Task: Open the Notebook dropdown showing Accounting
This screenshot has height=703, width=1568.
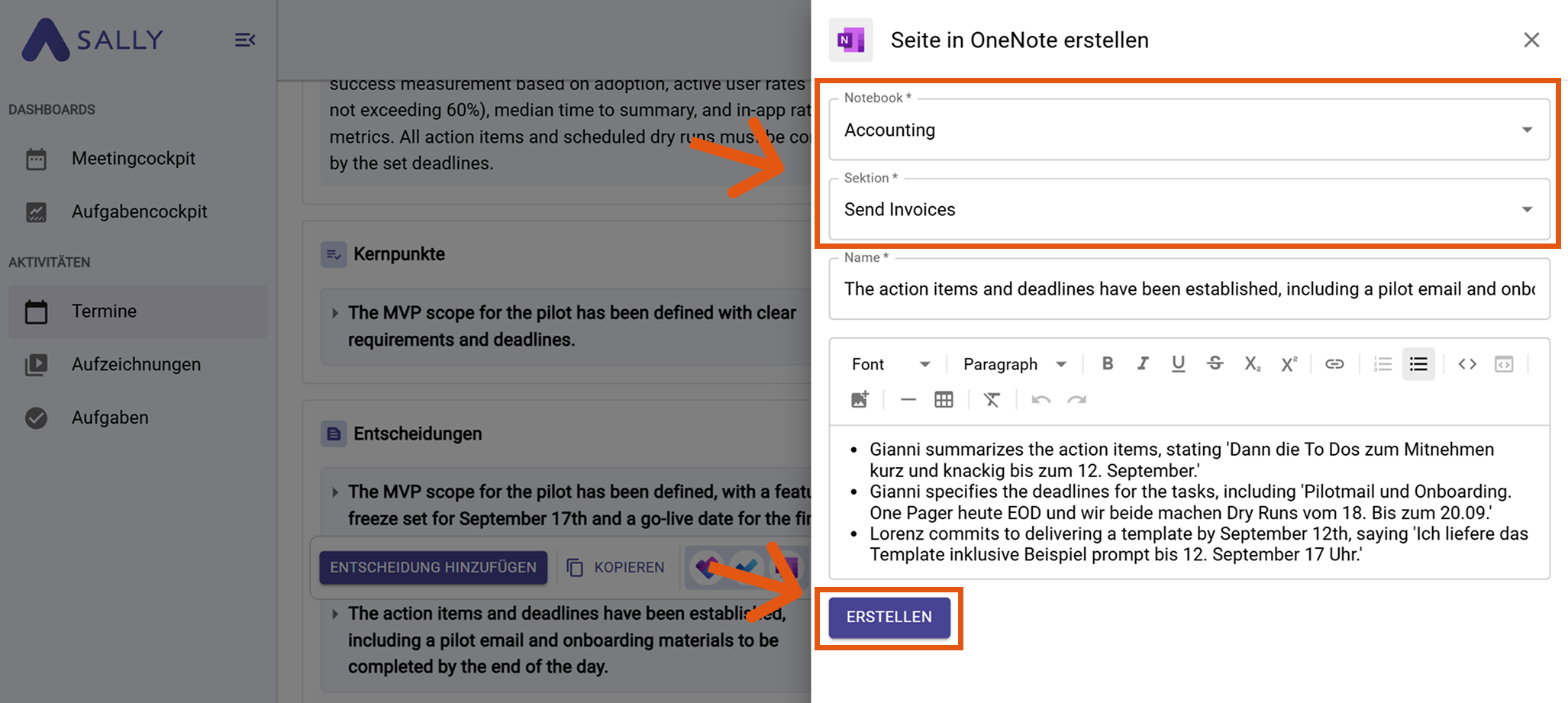Action: click(1189, 130)
